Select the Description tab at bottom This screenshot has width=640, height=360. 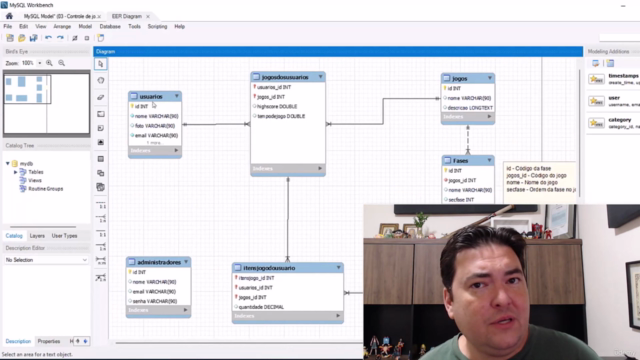[x=18, y=341]
